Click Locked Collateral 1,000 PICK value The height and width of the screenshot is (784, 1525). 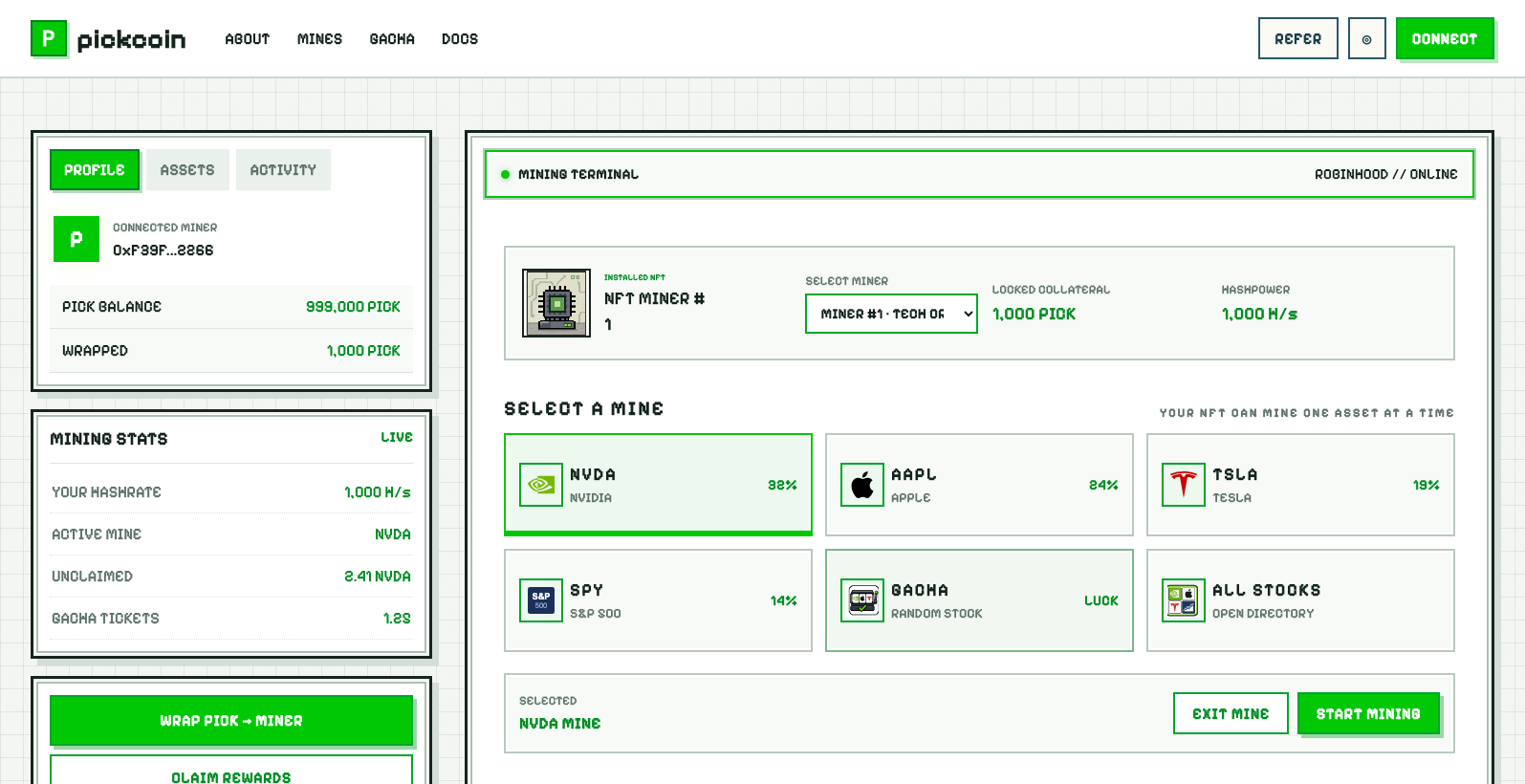(1034, 314)
